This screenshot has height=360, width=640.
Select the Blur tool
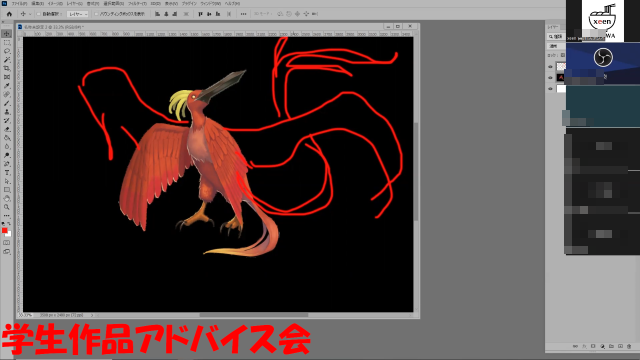(x=7, y=147)
